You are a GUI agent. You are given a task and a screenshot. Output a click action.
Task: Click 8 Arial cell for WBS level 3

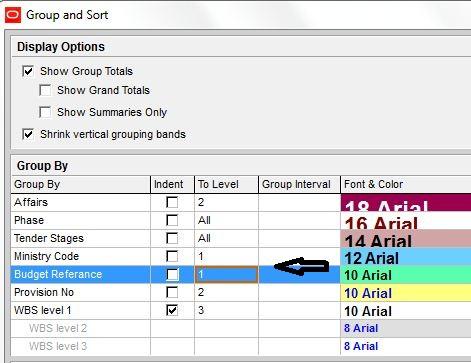pyautogui.click(x=406, y=346)
